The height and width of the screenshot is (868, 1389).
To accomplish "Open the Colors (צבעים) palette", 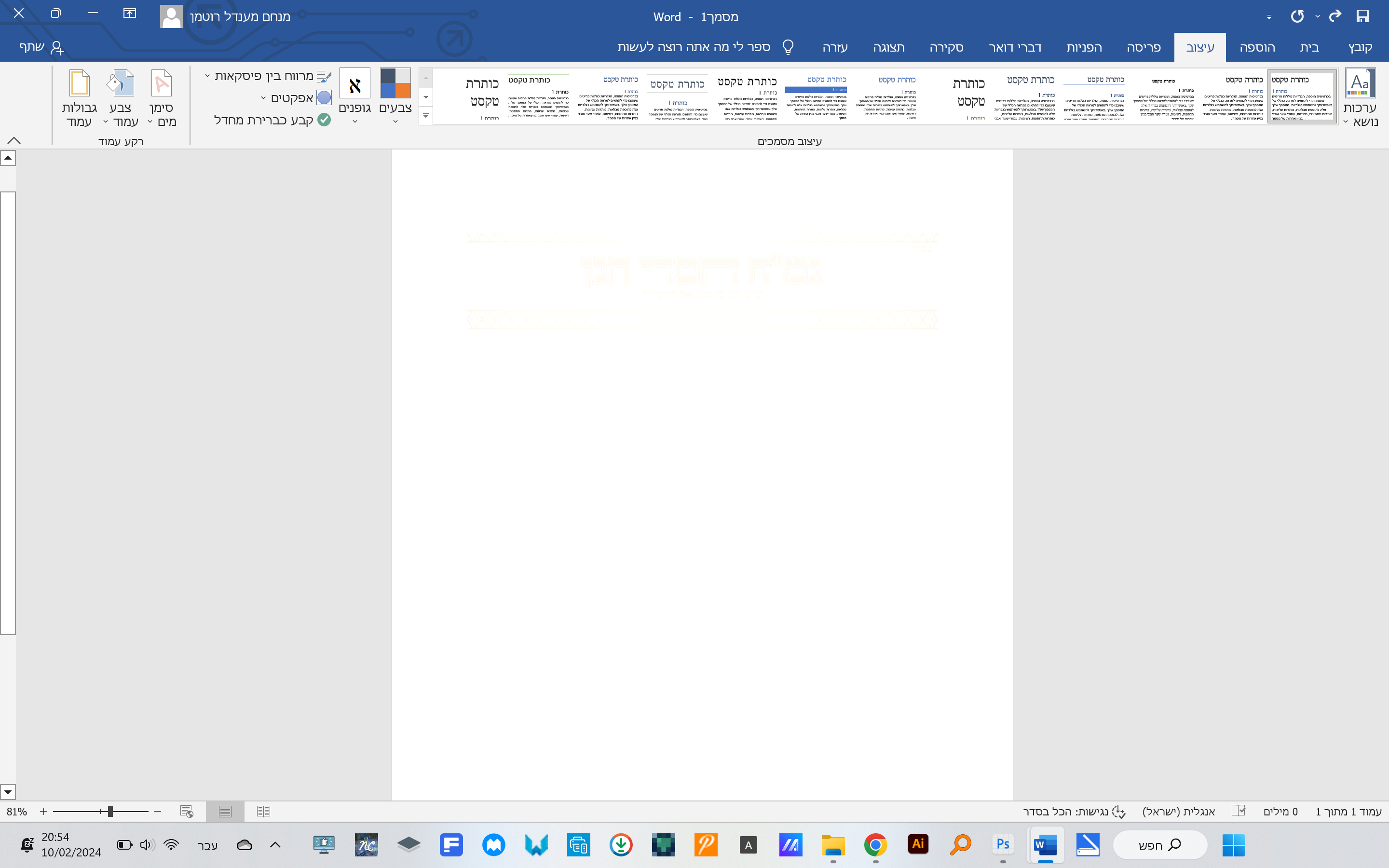I will pos(395,96).
